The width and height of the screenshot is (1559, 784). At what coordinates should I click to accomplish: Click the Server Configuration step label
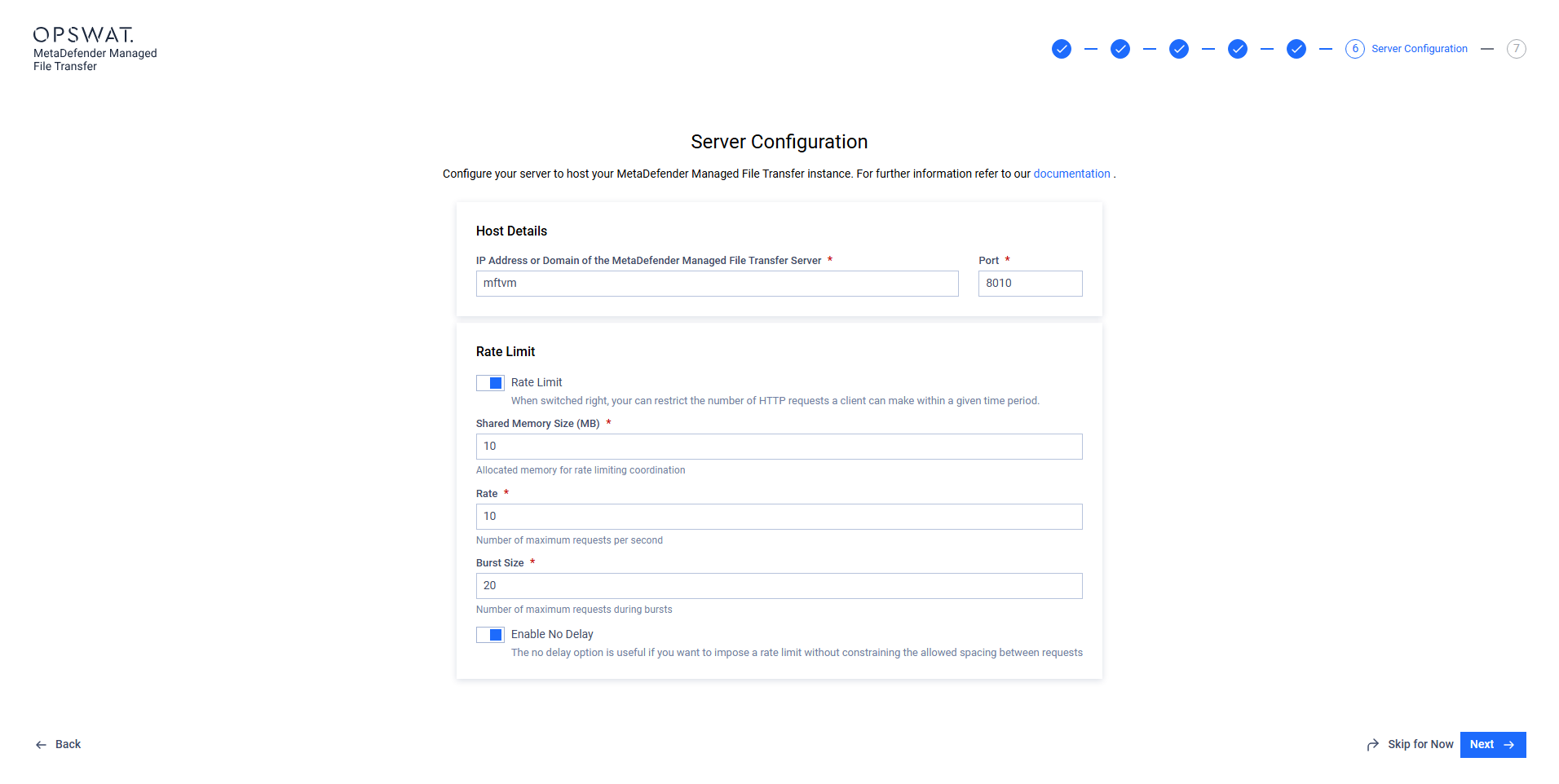point(1419,49)
